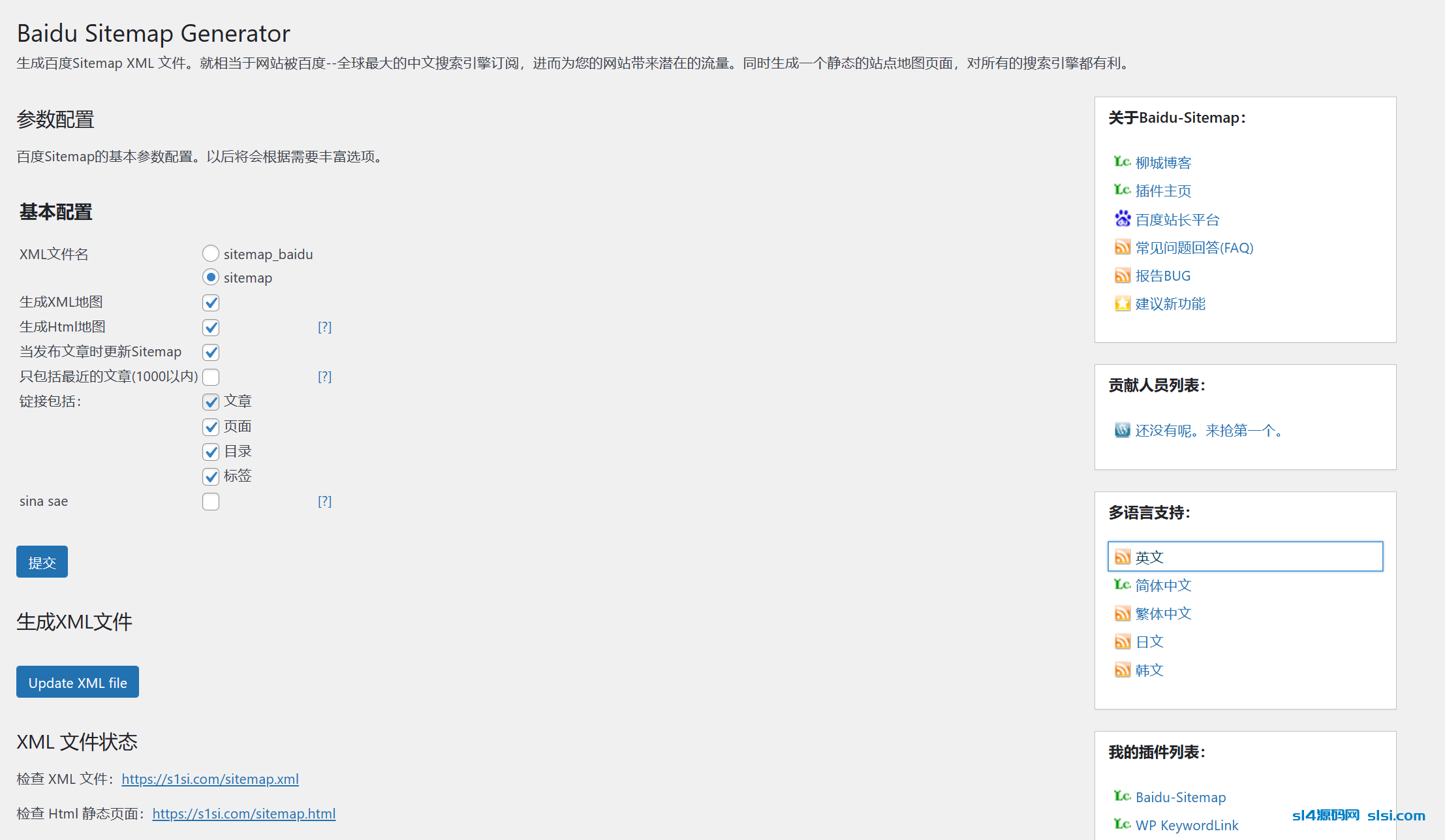Image resolution: width=1445 pixels, height=840 pixels.
Task: Open the WP KeywordLink plugin link
Action: coord(1187,825)
